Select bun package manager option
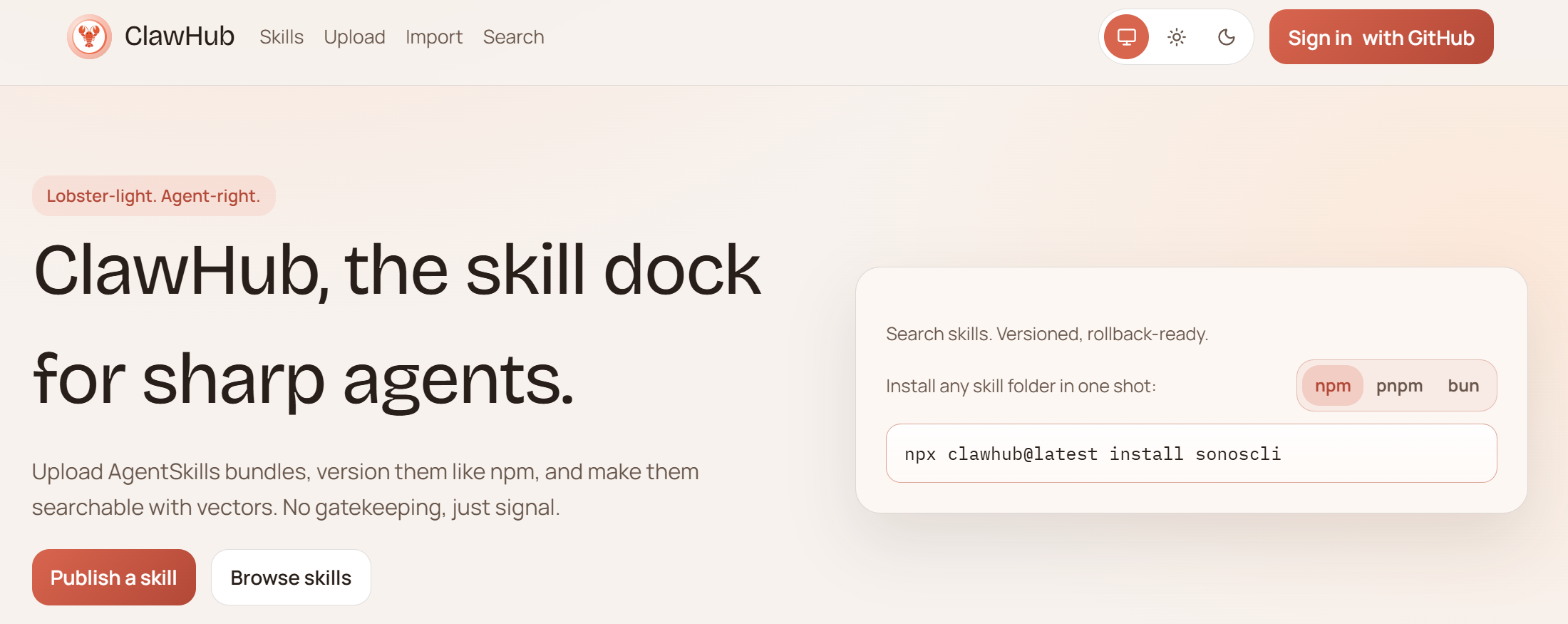This screenshot has height=624, width=1568. (x=1463, y=386)
